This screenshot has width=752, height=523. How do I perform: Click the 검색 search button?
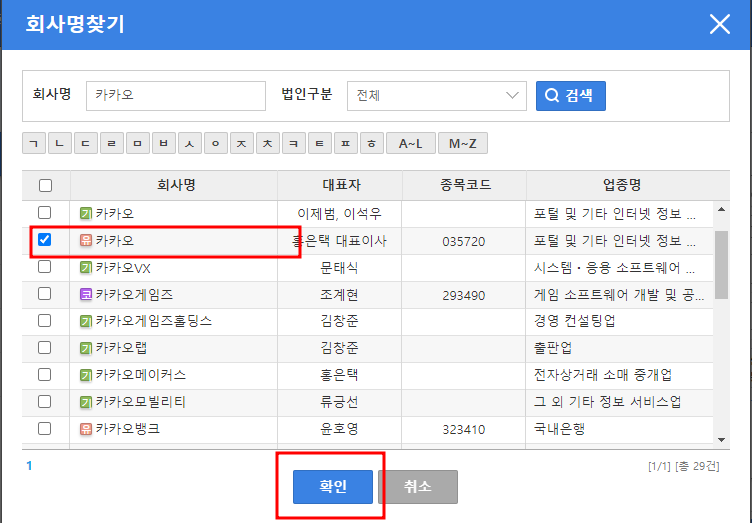(571, 96)
